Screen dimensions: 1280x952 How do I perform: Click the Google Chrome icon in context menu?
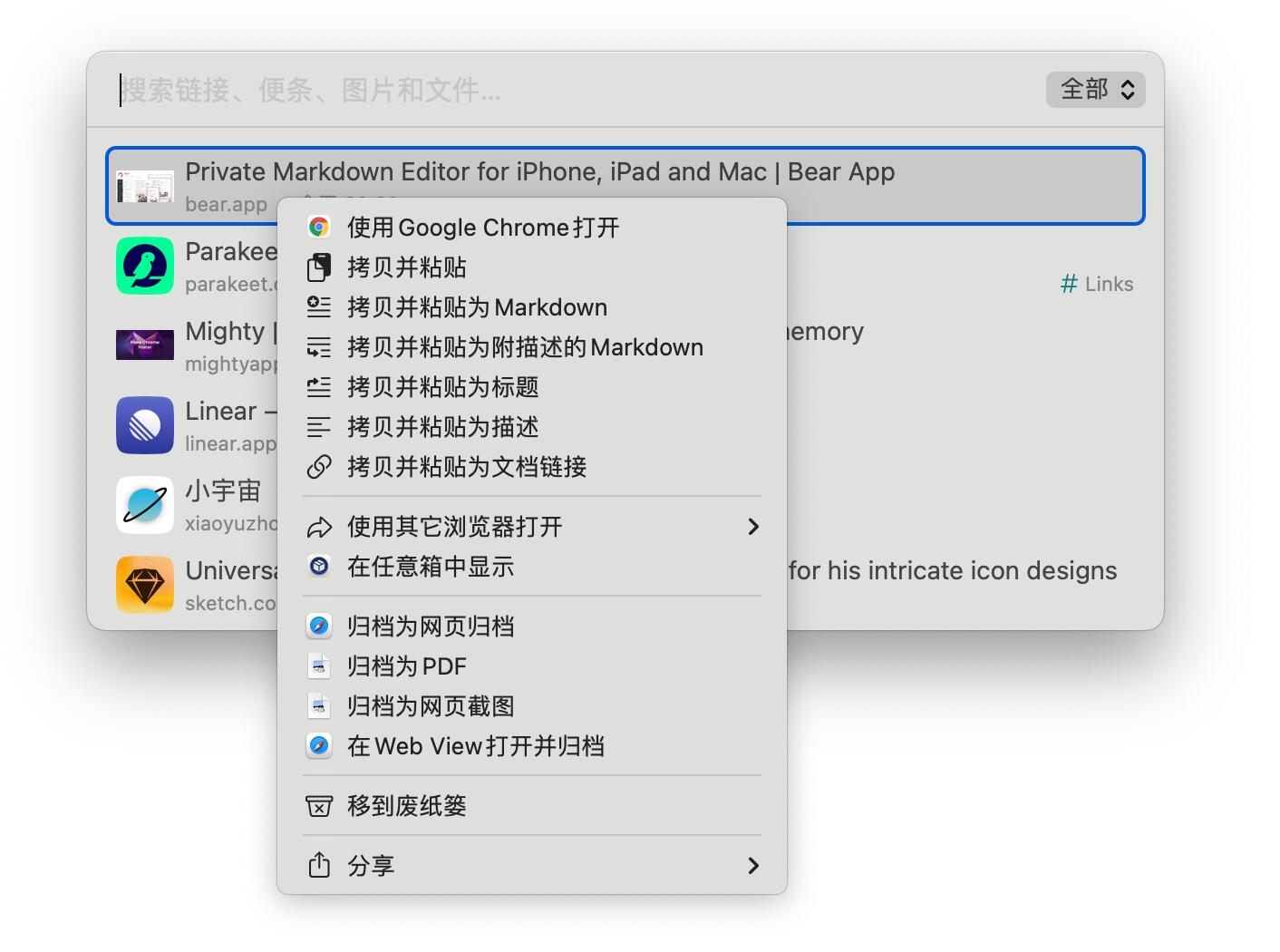point(319,228)
